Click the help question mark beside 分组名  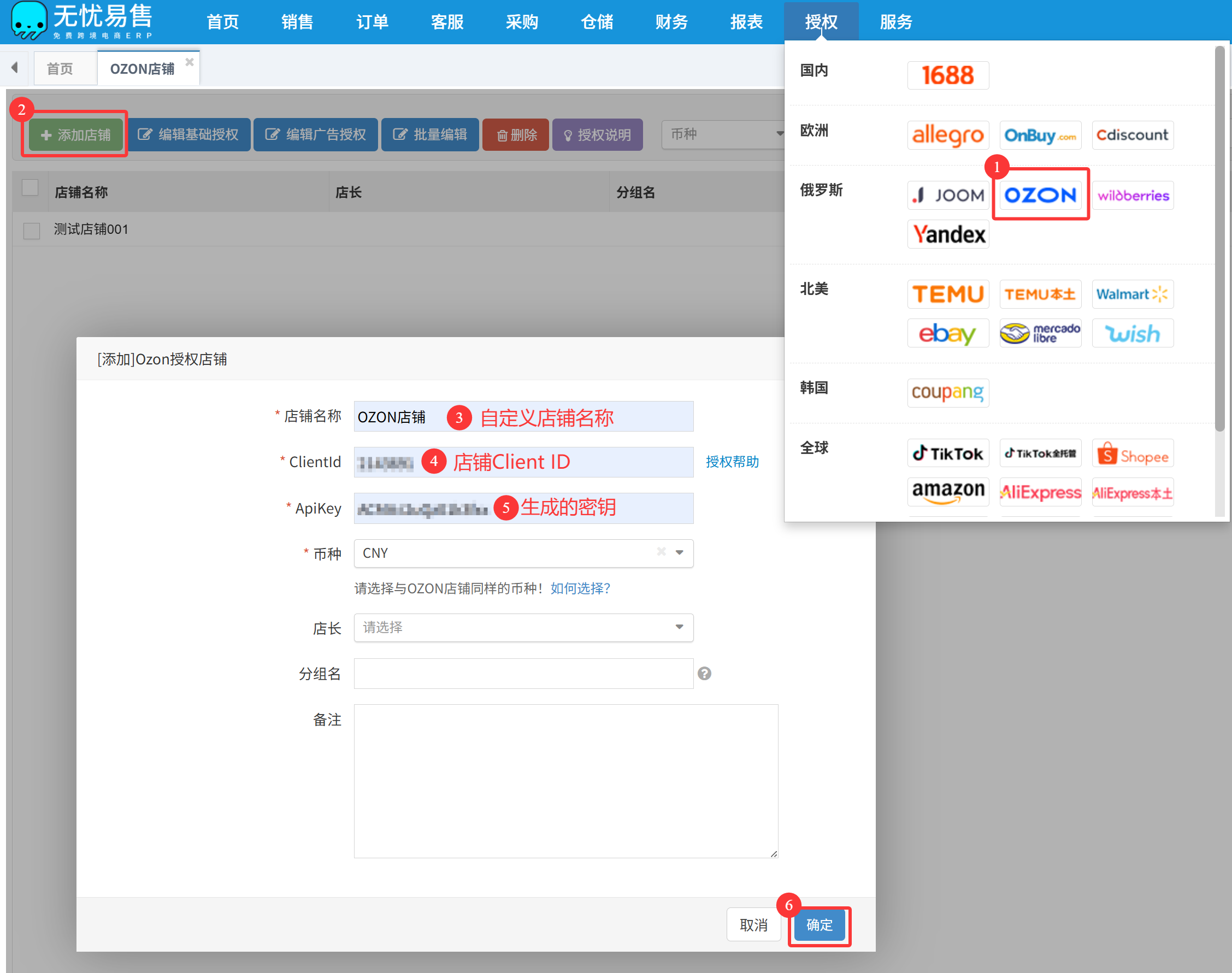(704, 674)
